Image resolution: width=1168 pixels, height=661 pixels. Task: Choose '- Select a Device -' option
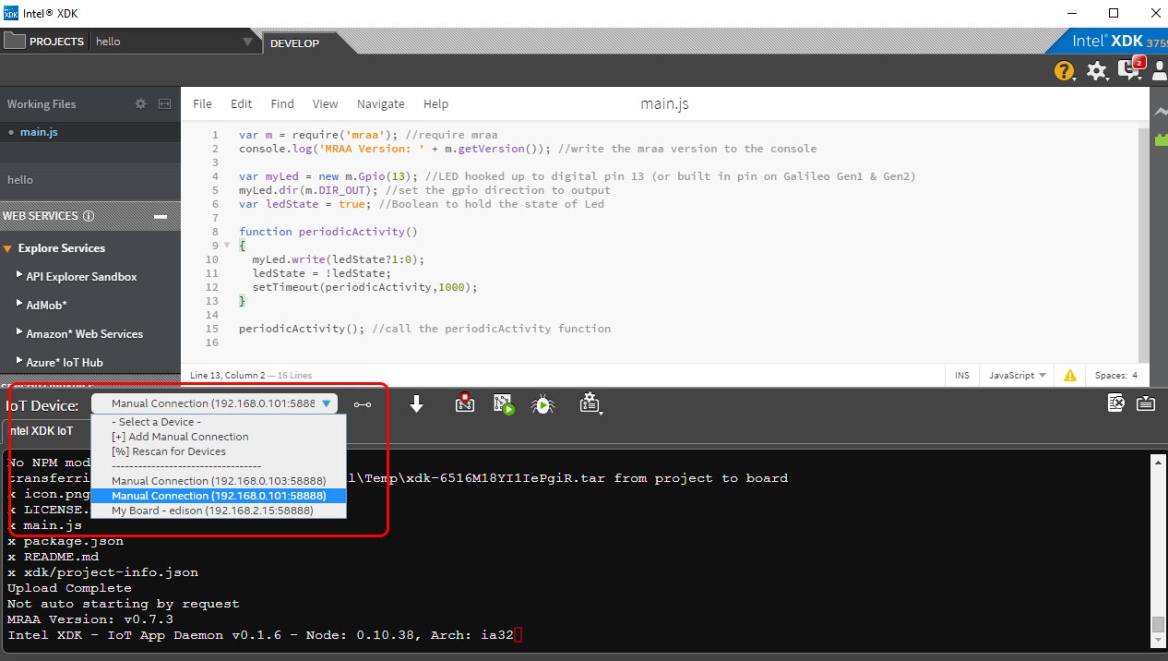[218, 422]
